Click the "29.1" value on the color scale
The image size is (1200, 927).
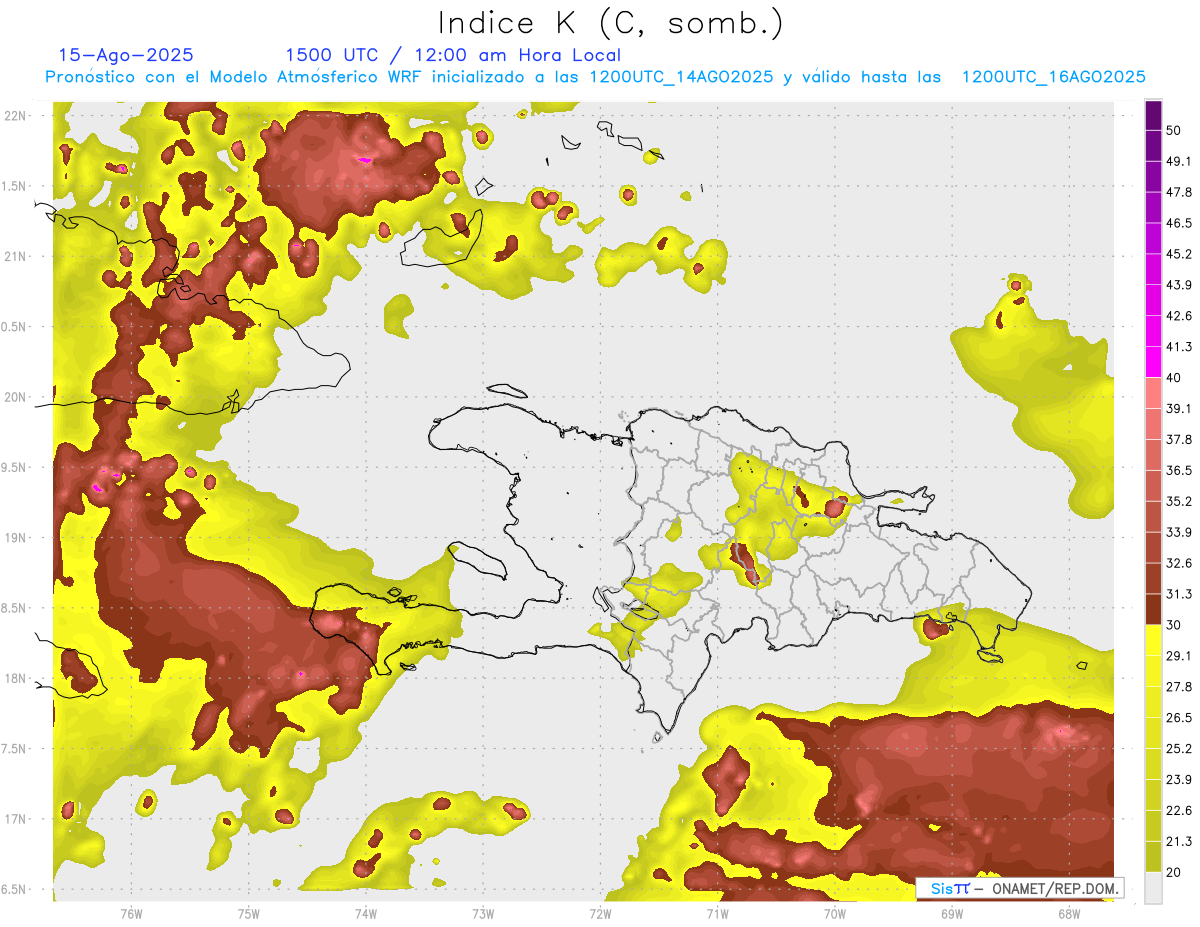1179,656
